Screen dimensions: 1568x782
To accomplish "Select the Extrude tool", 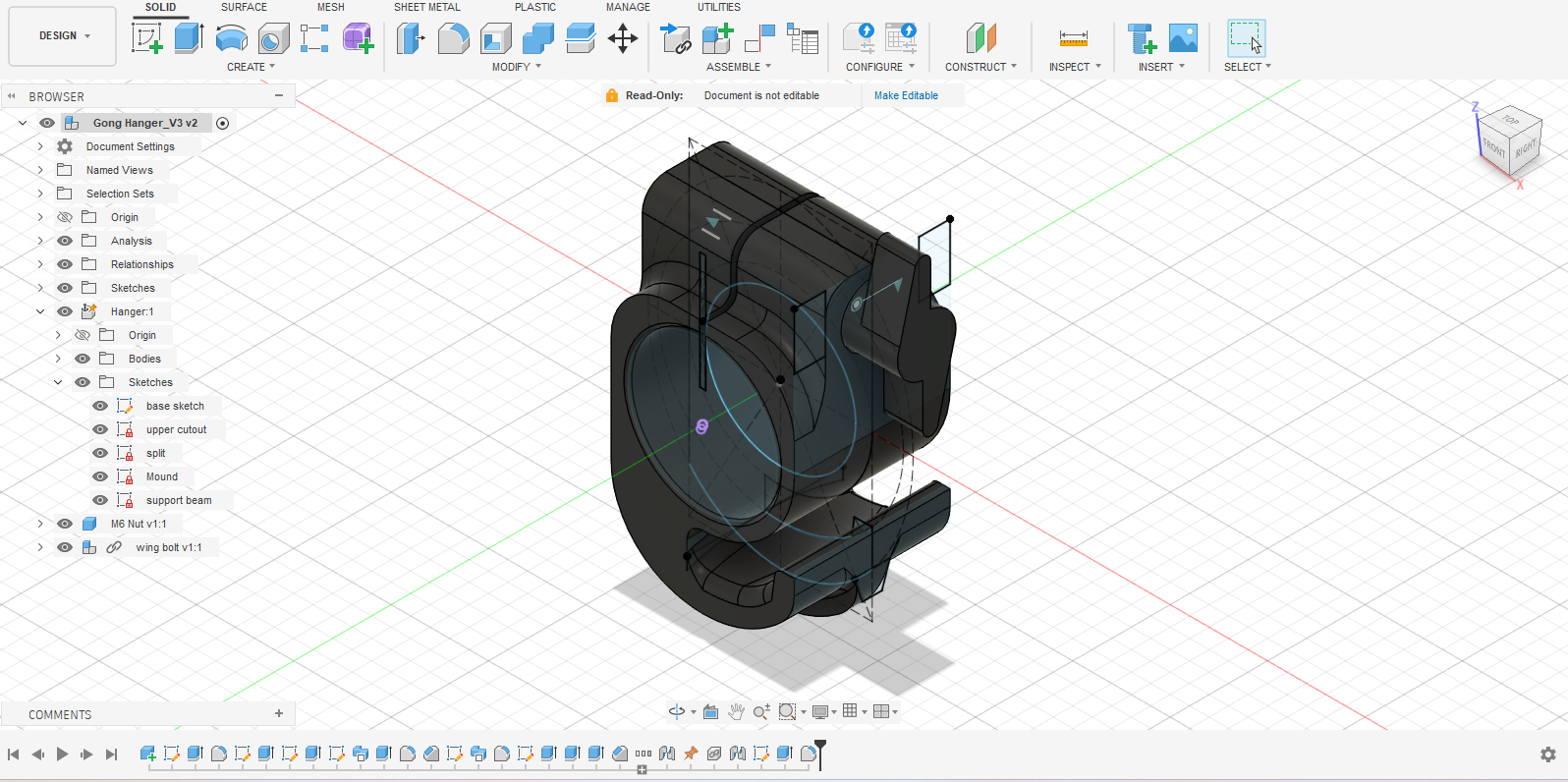I will 189,38.
